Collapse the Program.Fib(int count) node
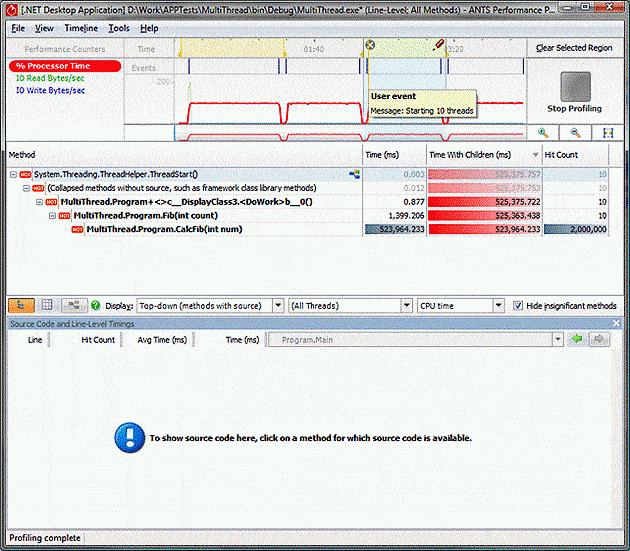Image resolution: width=630 pixels, height=551 pixels. click(52, 216)
